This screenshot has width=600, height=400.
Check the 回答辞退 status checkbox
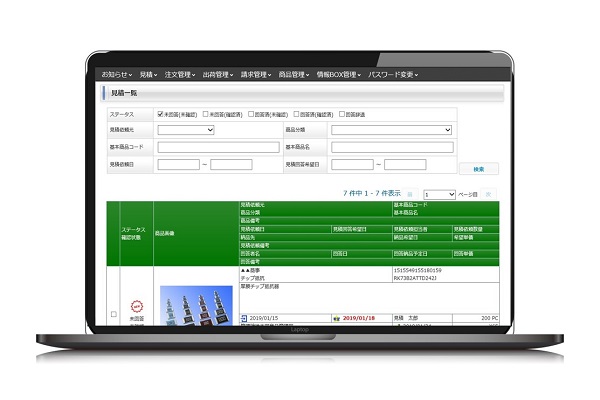(x=342, y=114)
